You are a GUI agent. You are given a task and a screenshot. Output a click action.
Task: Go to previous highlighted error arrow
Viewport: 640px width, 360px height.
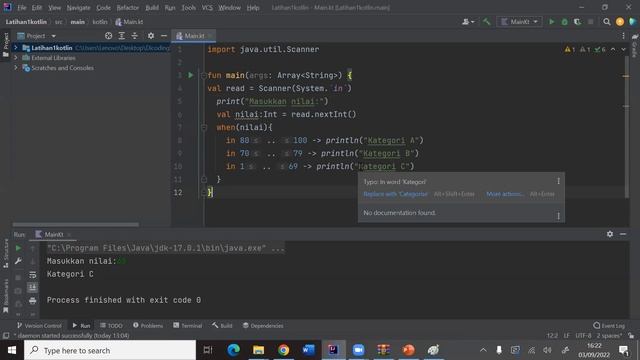[x=613, y=49]
